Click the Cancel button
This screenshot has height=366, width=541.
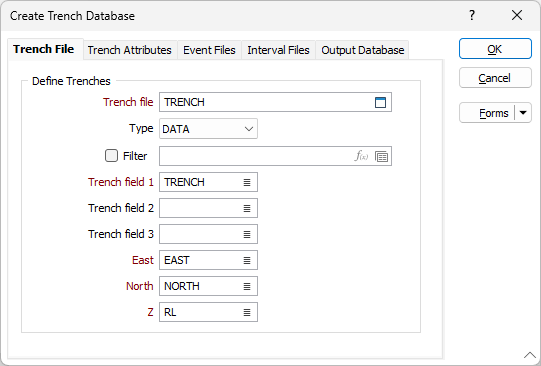point(495,78)
